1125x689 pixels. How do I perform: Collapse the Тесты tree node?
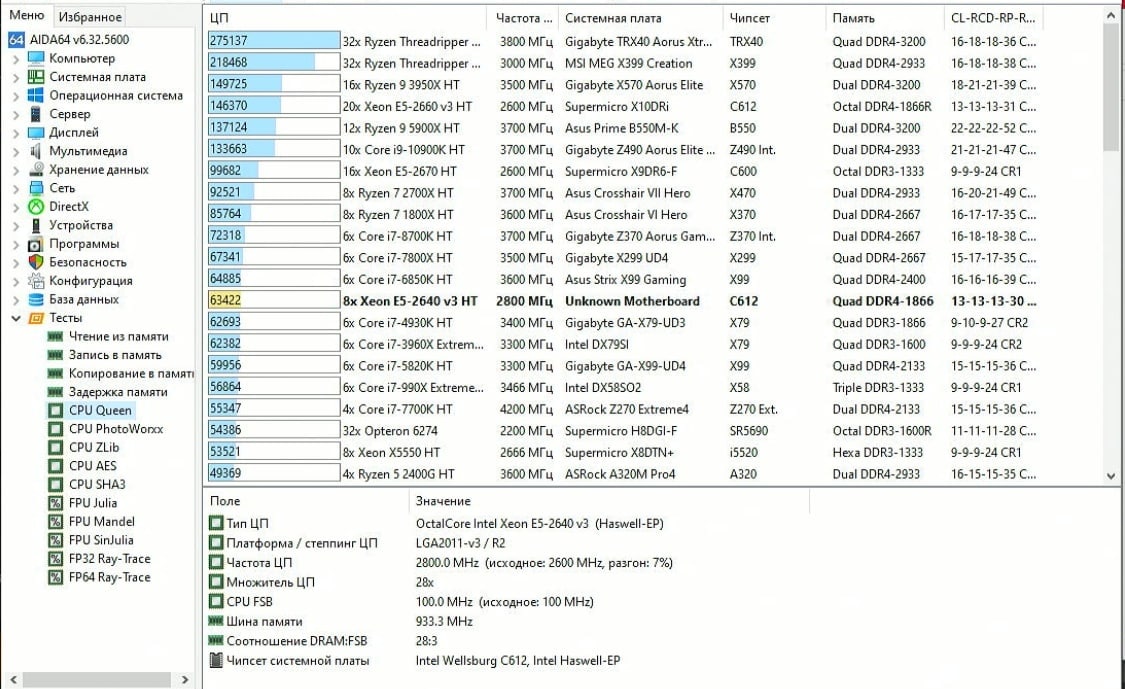[x=16, y=318]
